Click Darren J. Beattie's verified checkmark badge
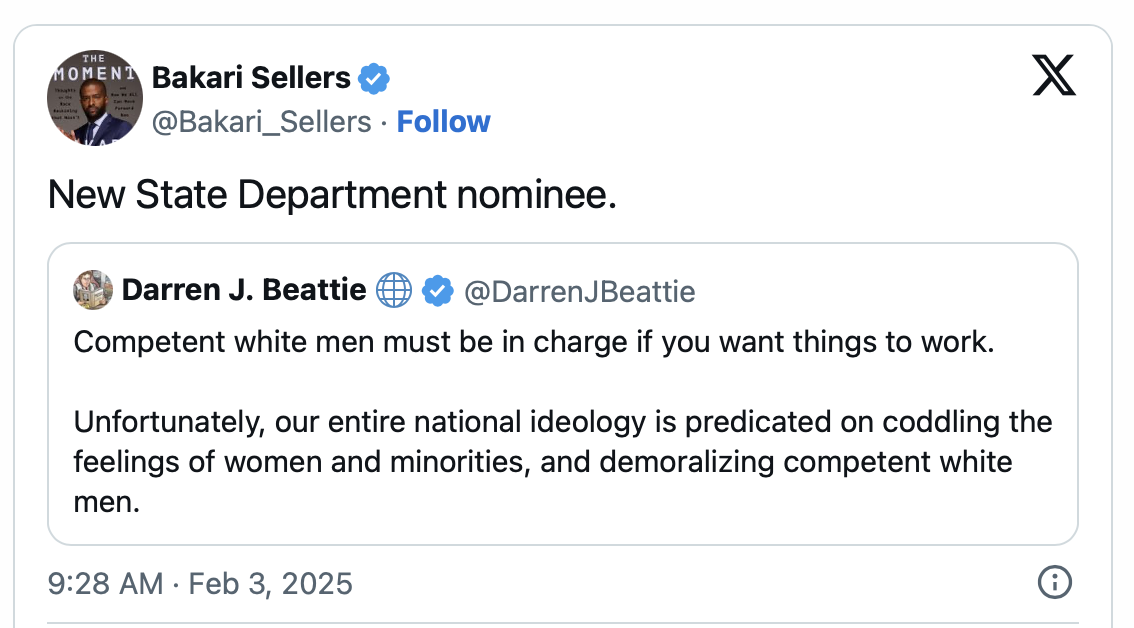1134x628 pixels. click(x=436, y=291)
